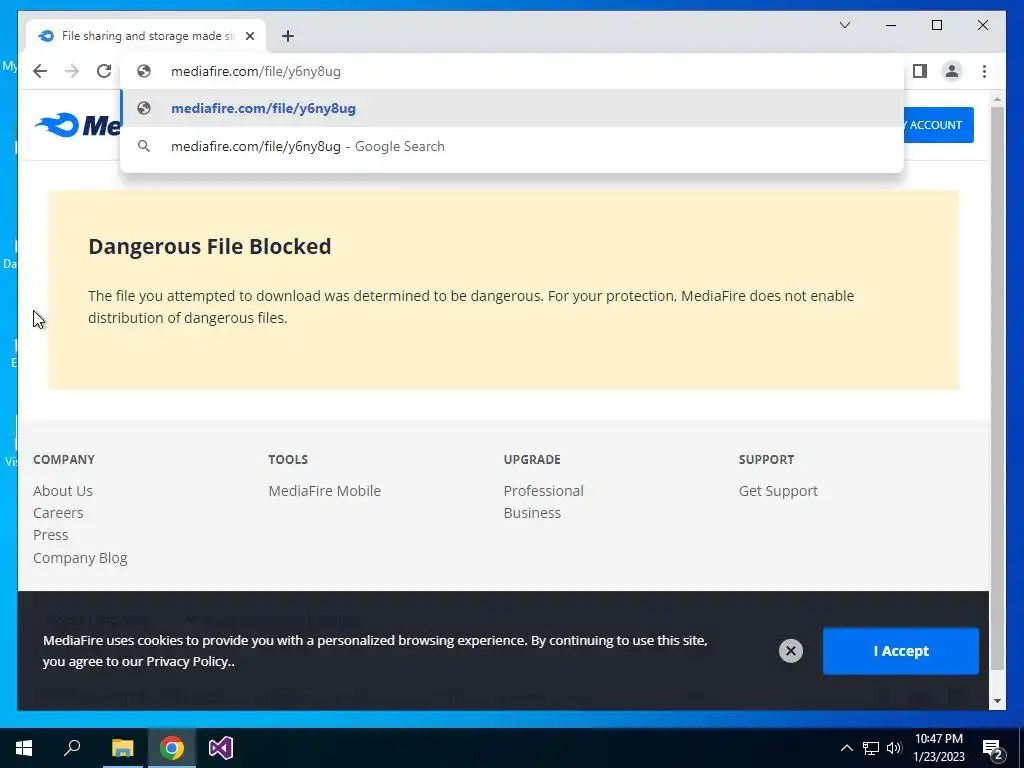The height and width of the screenshot is (768, 1024).
Task: Select mediafire.com/file/y6ny8ug URL suggestion
Action: (x=512, y=108)
